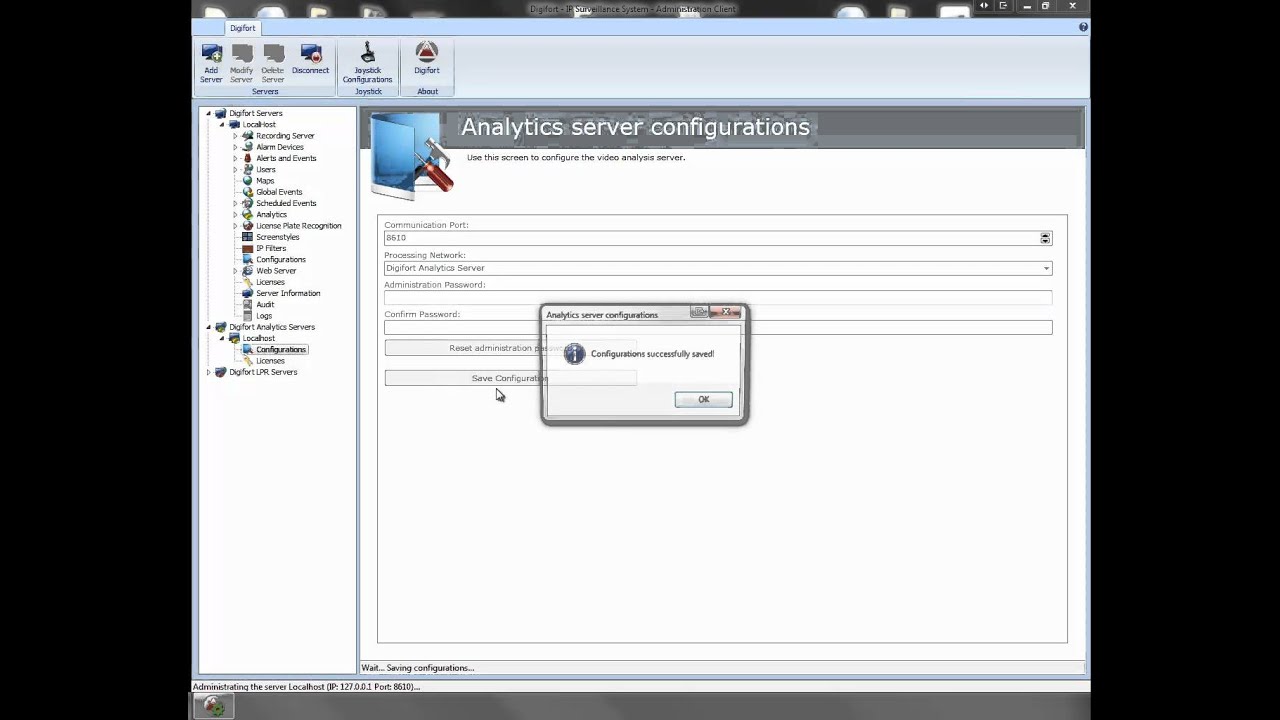Switch to the Digifort ribbon tab

[243, 28]
